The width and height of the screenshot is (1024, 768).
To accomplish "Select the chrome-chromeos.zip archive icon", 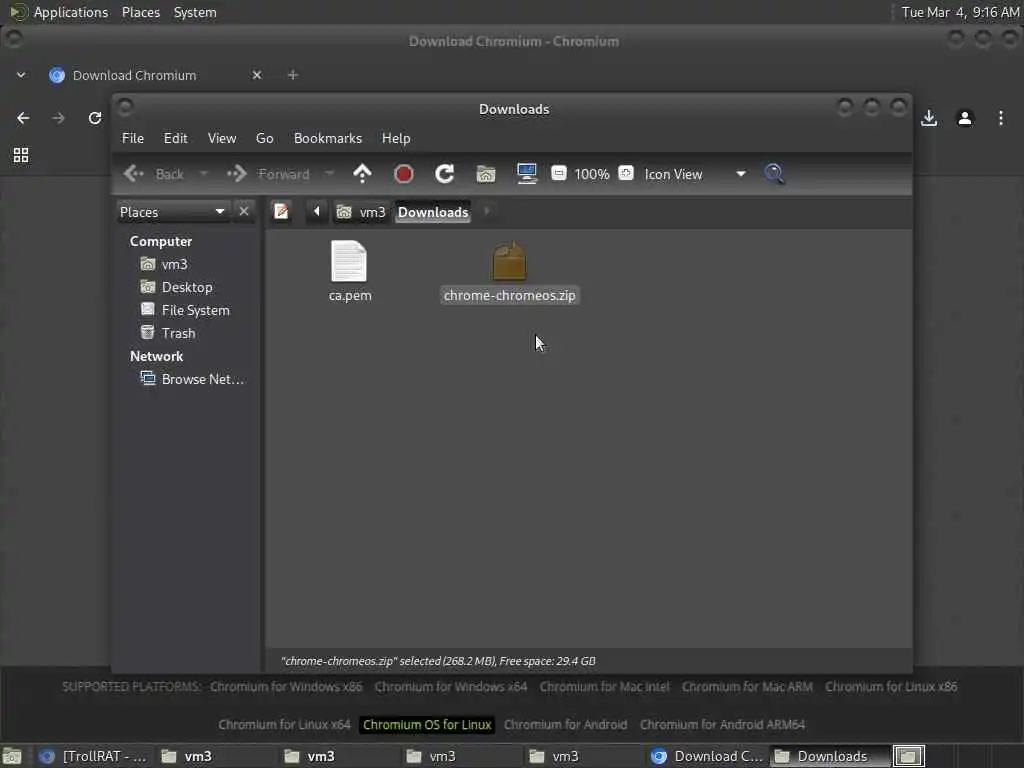I will point(509,261).
